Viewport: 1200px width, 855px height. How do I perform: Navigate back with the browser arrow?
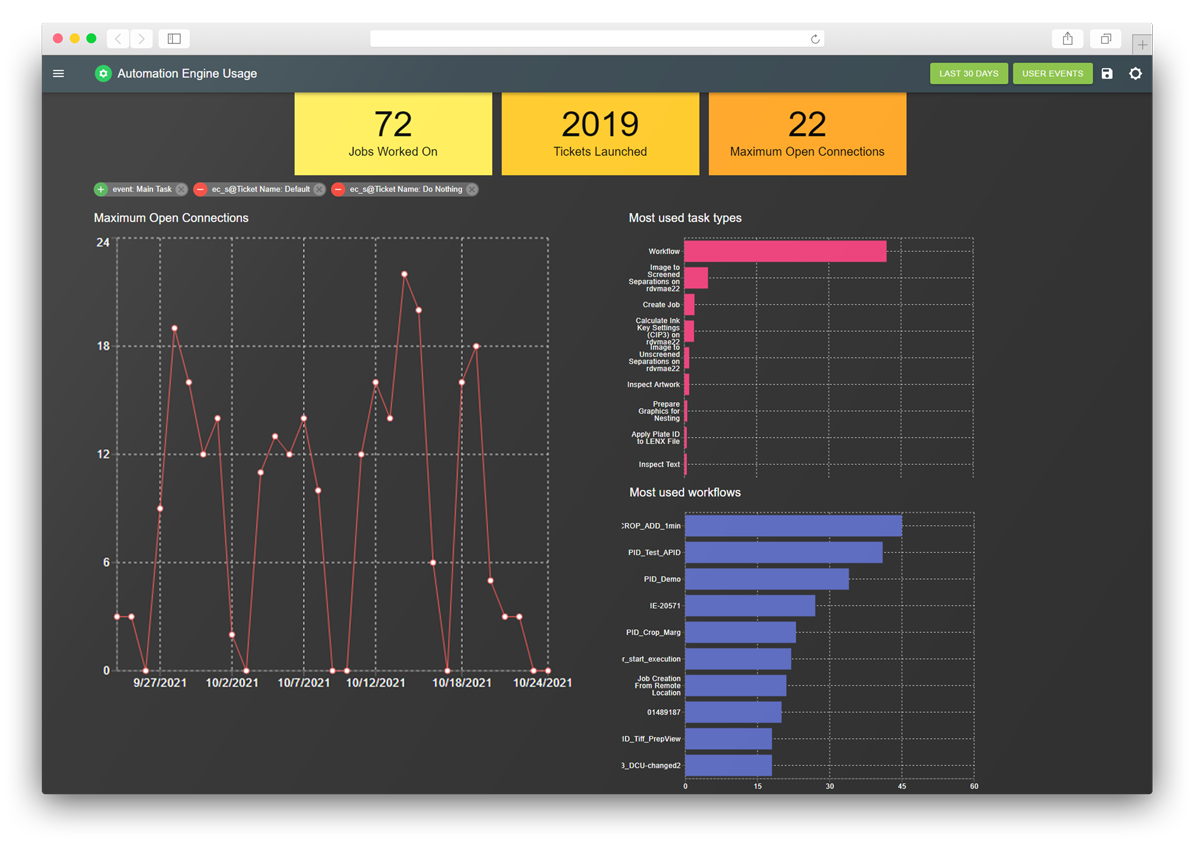pos(117,38)
